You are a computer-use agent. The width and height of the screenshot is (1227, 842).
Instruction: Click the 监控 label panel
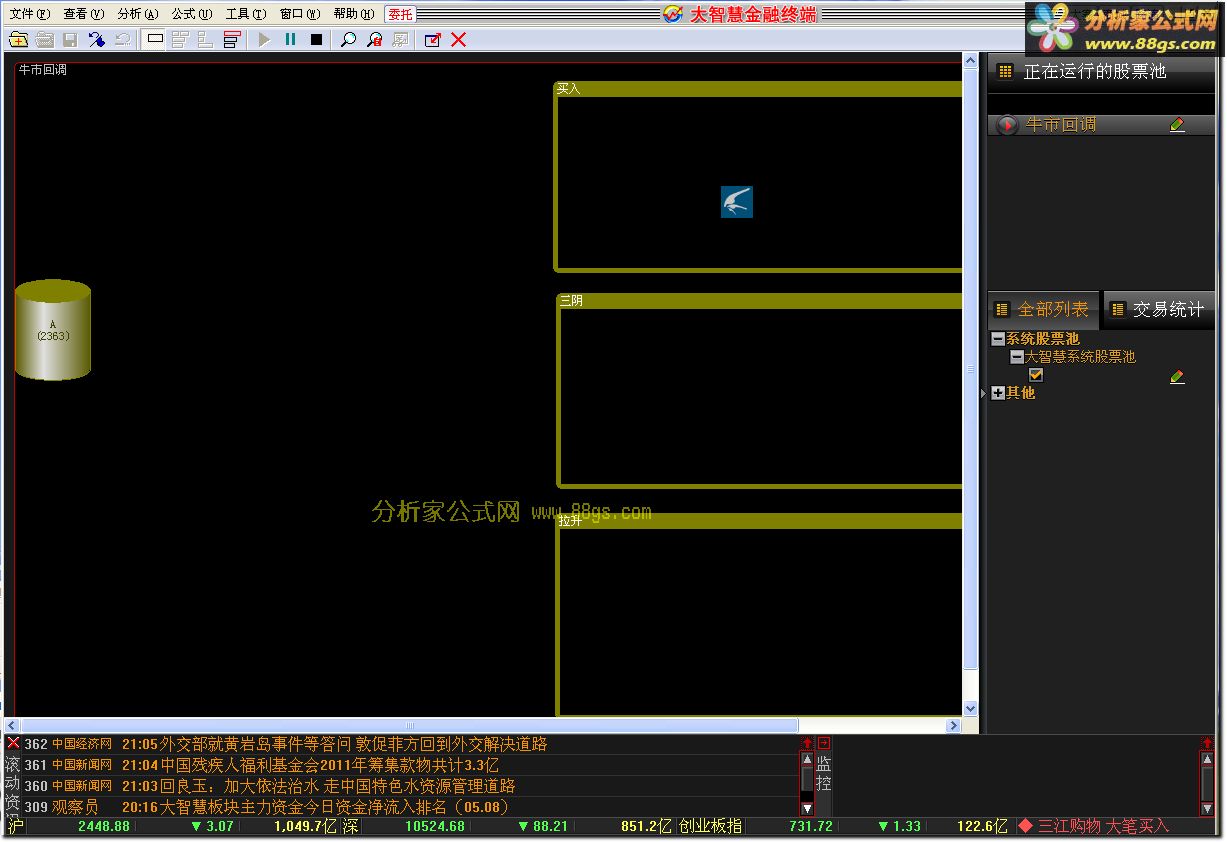point(824,774)
